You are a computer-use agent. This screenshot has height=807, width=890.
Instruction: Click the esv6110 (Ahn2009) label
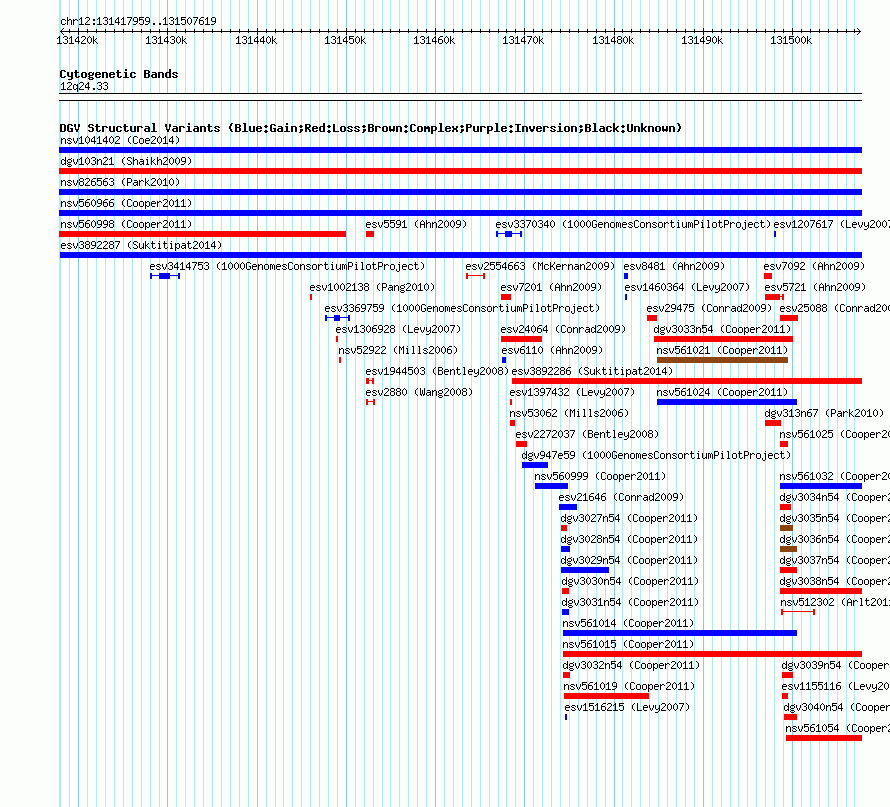click(x=552, y=350)
